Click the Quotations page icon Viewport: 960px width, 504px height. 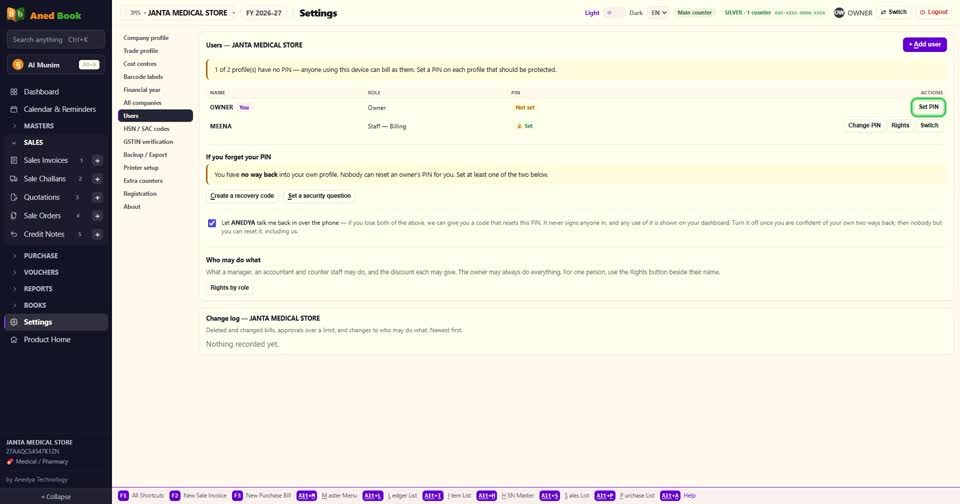click(13, 197)
